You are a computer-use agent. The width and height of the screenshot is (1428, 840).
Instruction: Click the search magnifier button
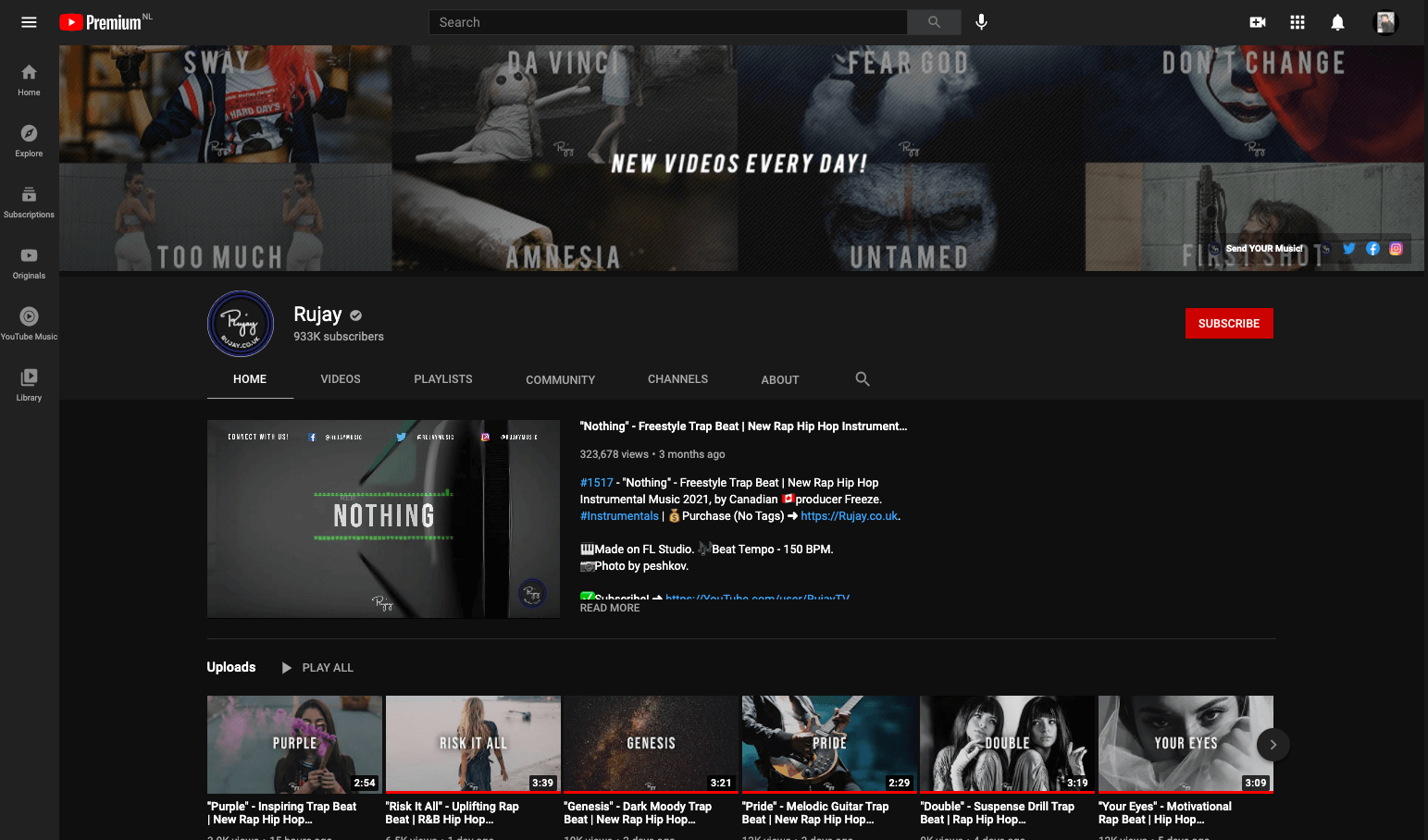(934, 22)
